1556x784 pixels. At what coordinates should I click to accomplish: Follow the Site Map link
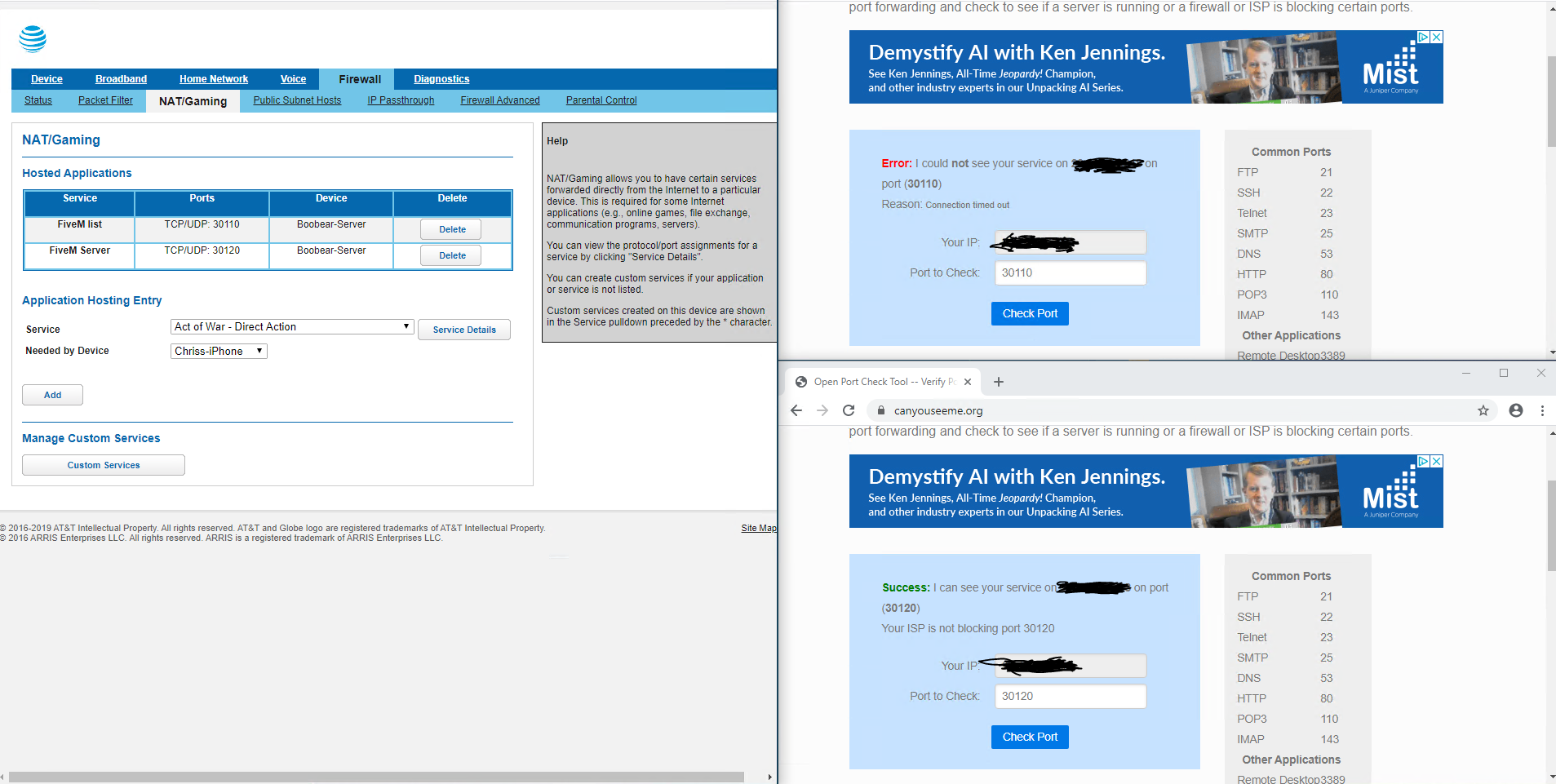tap(758, 529)
